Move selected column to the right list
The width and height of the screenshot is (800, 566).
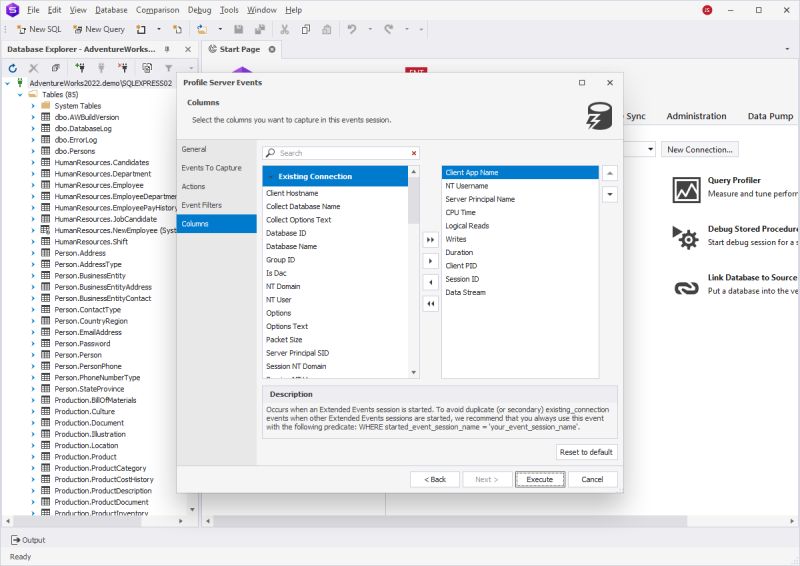[431, 261]
